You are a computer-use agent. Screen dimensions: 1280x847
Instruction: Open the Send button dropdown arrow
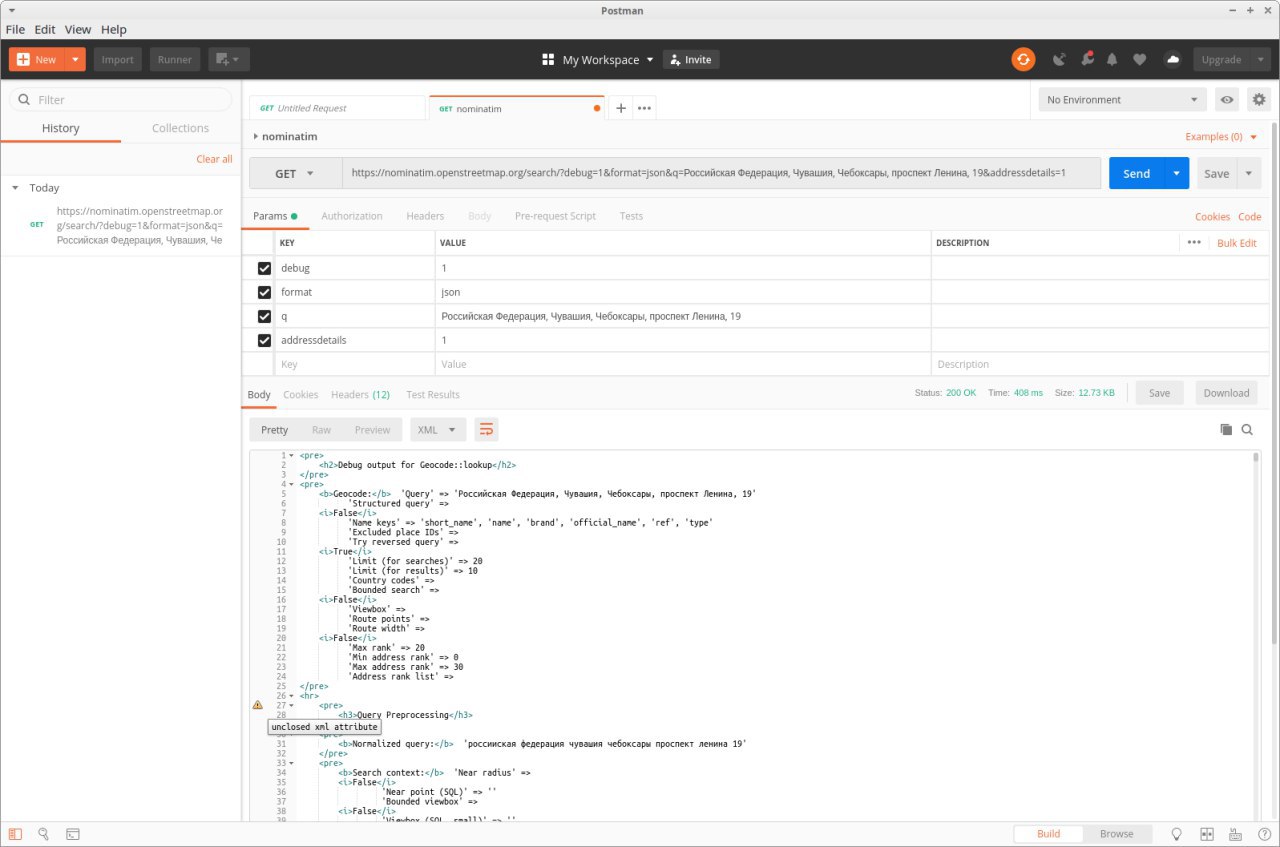[x=1177, y=173]
